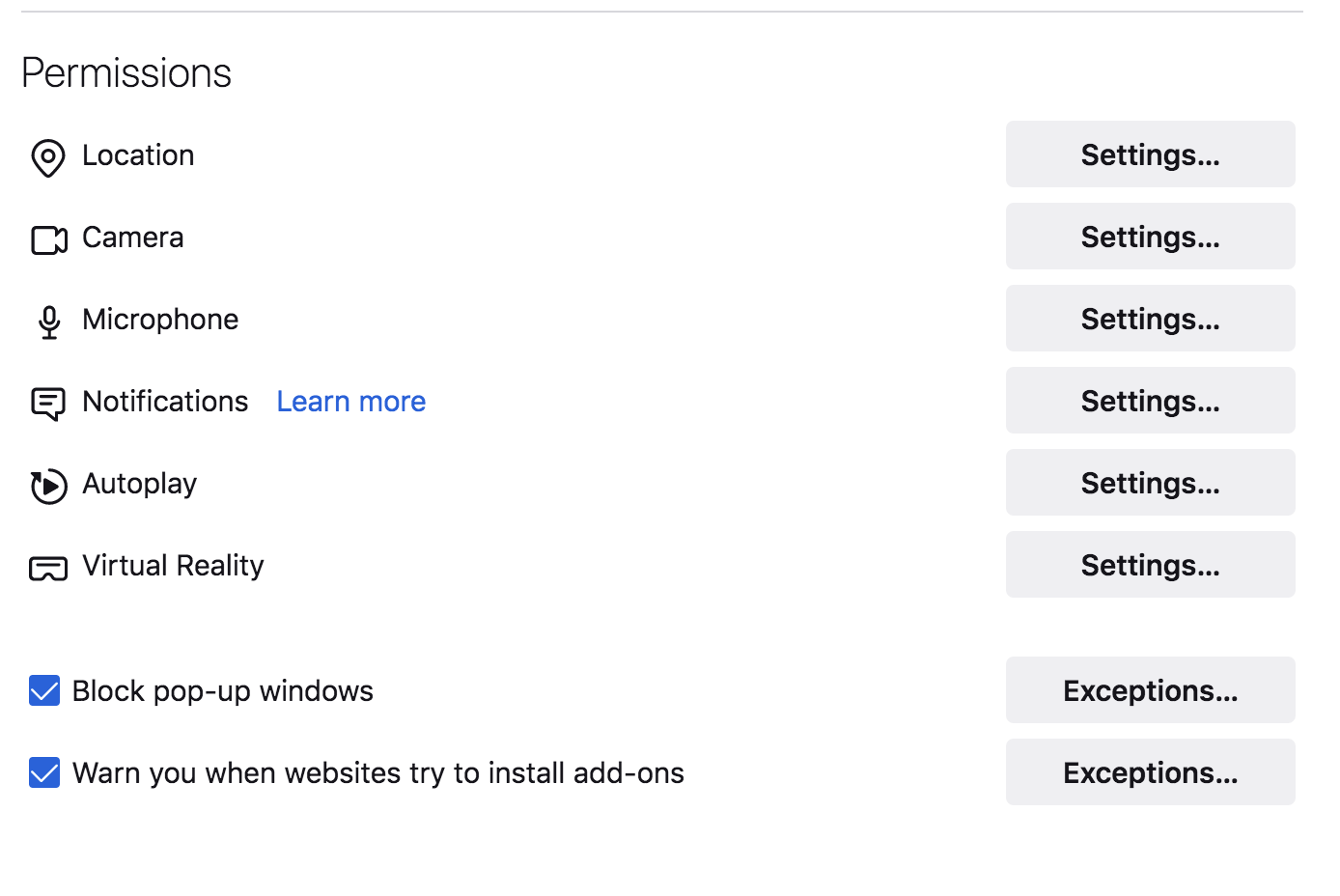Toggle Warn when websites install add-ons checkbox
Image resolution: width=1340 pixels, height=896 pixels.
[x=44, y=772]
